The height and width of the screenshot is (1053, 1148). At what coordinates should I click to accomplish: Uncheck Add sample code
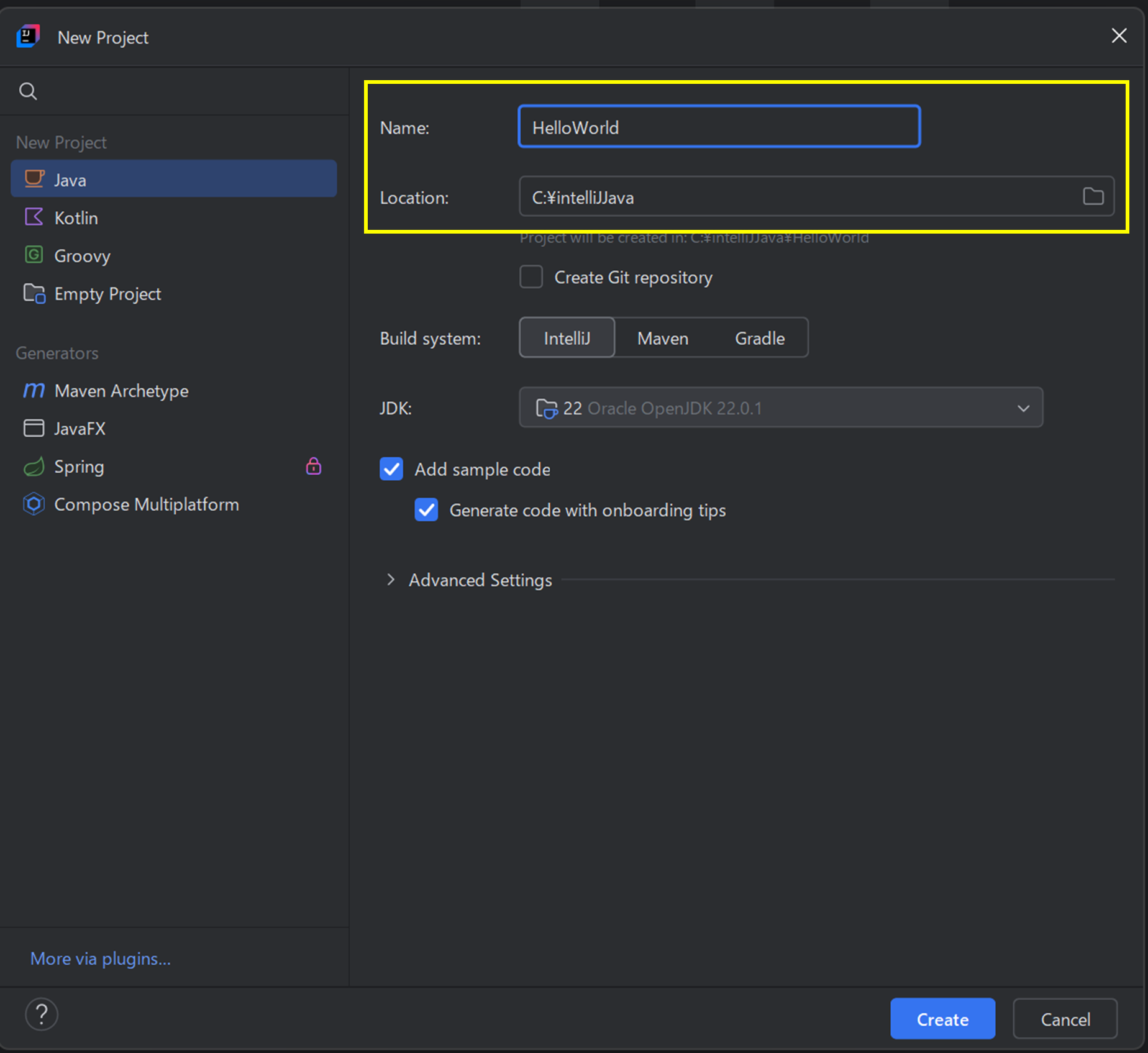391,469
